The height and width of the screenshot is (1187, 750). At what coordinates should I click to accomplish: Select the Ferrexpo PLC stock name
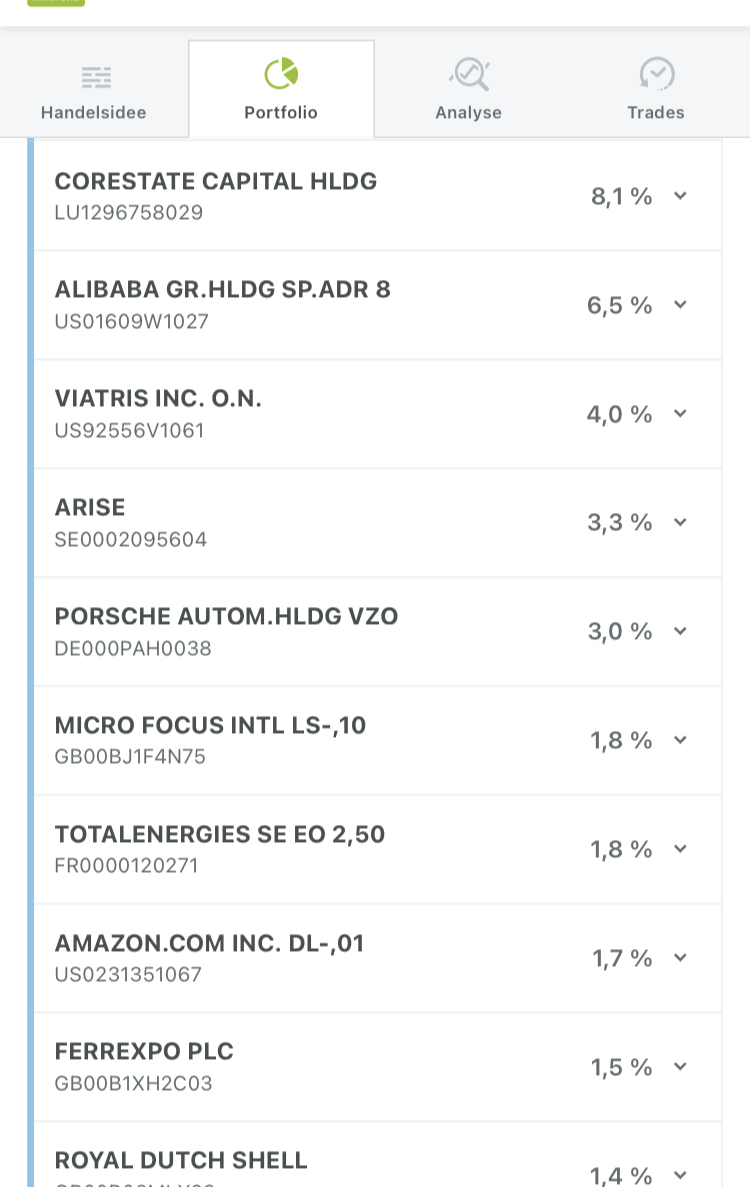tap(144, 1052)
